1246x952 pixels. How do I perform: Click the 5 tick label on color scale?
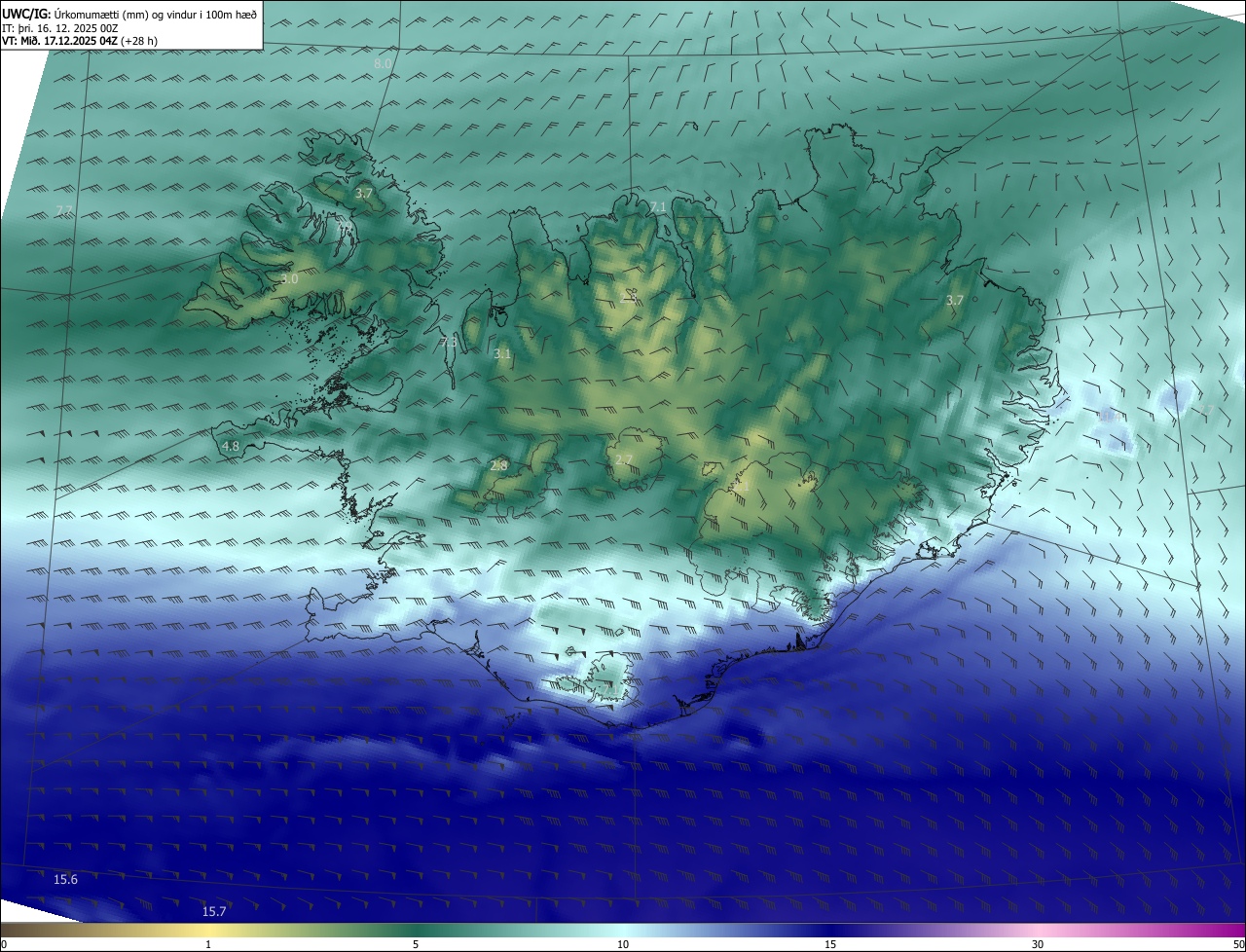point(416,944)
